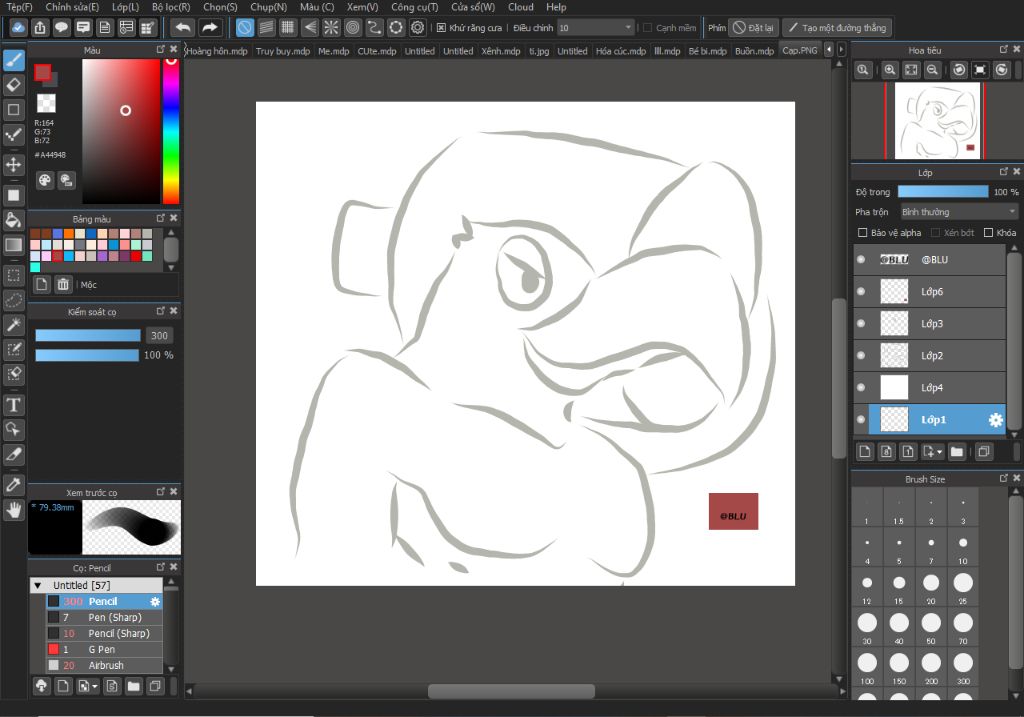Screen dimensions: 1024x717
Task: Select the Lasso selection tool
Action: point(14,300)
